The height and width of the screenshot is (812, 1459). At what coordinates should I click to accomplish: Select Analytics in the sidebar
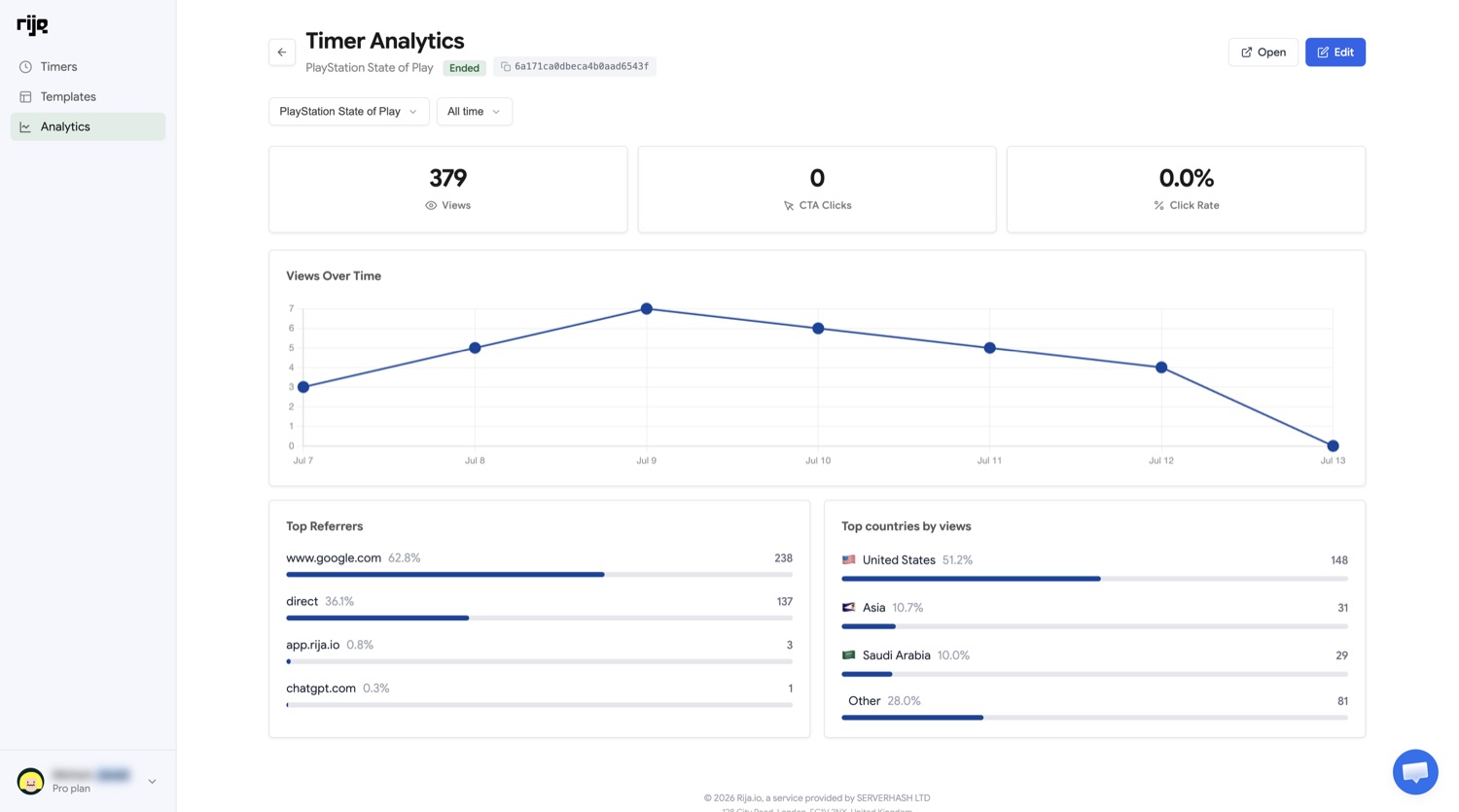88,126
